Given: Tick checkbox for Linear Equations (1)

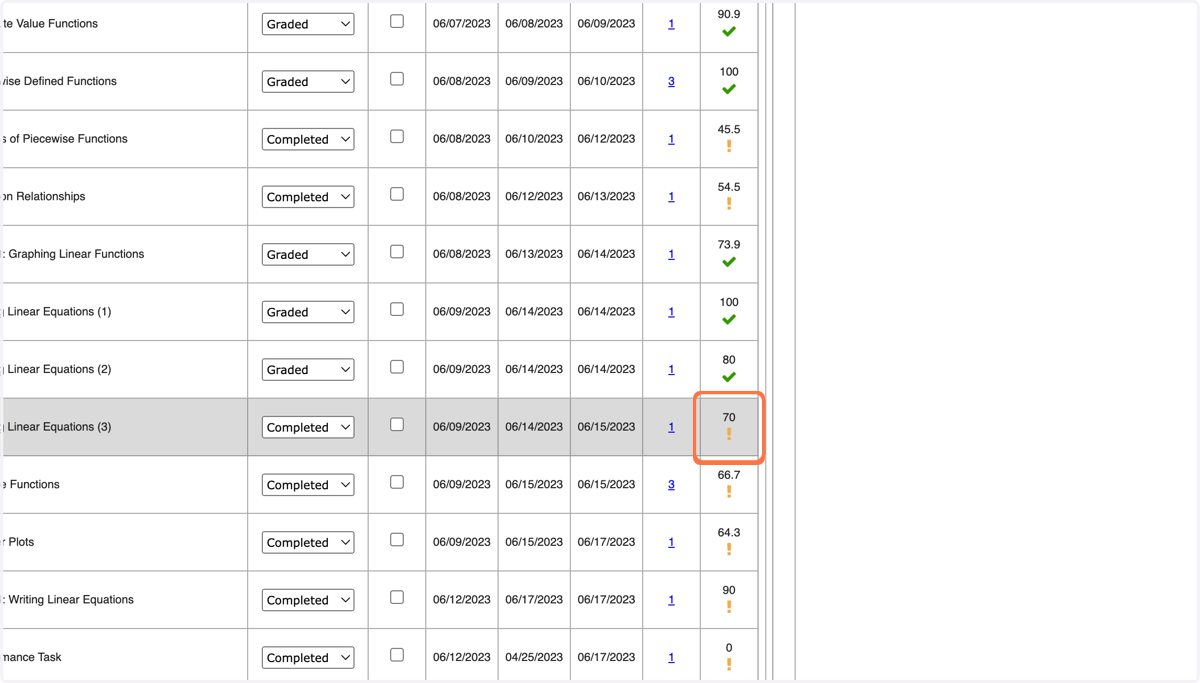Looking at the screenshot, I should pyautogui.click(x=397, y=309).
